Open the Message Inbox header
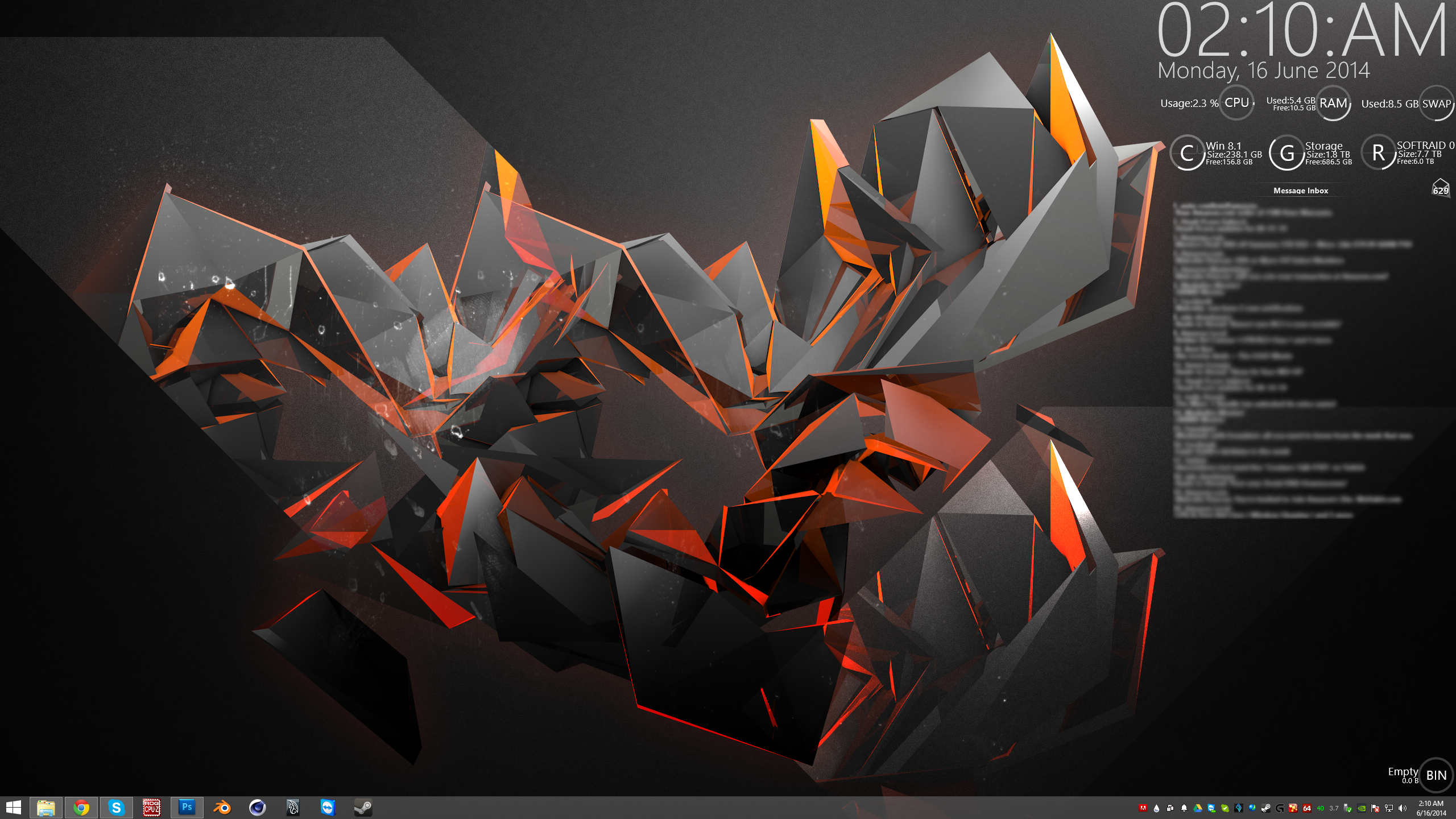1456x819 pixels. click(1301, 191)
